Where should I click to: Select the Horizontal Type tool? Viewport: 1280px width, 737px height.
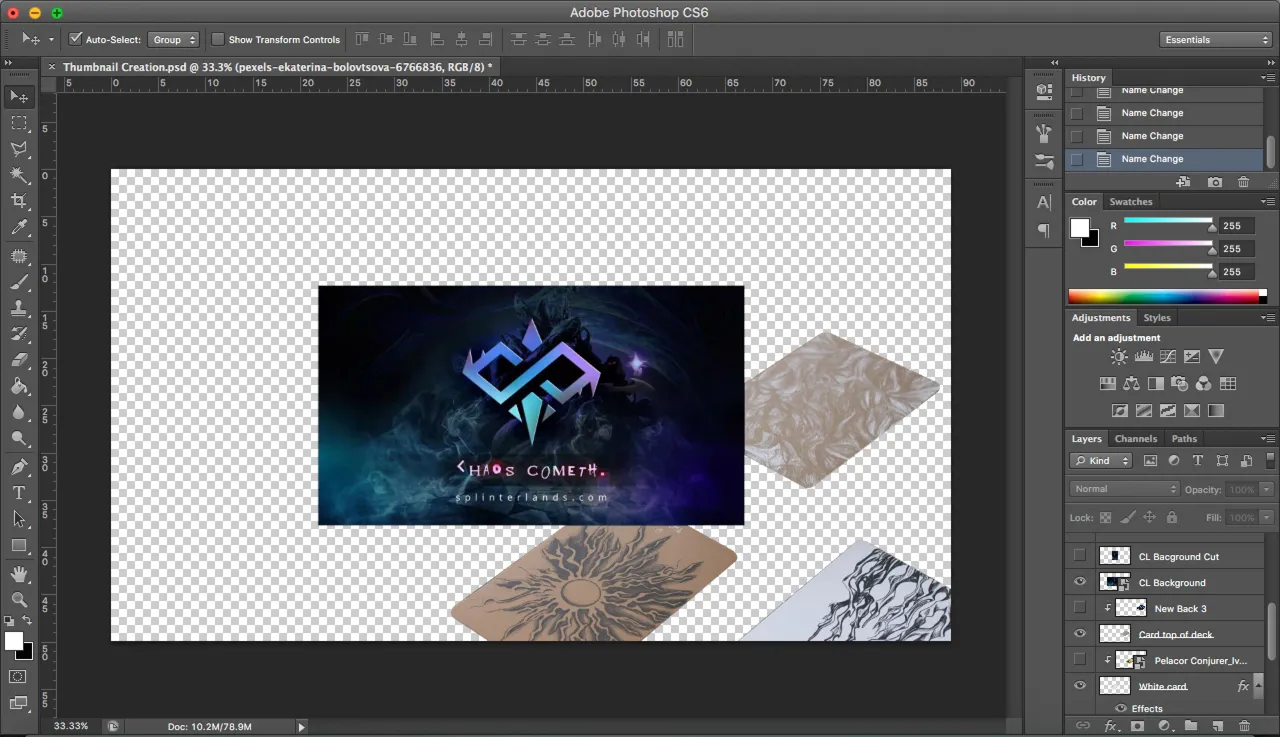click(19, 493)
